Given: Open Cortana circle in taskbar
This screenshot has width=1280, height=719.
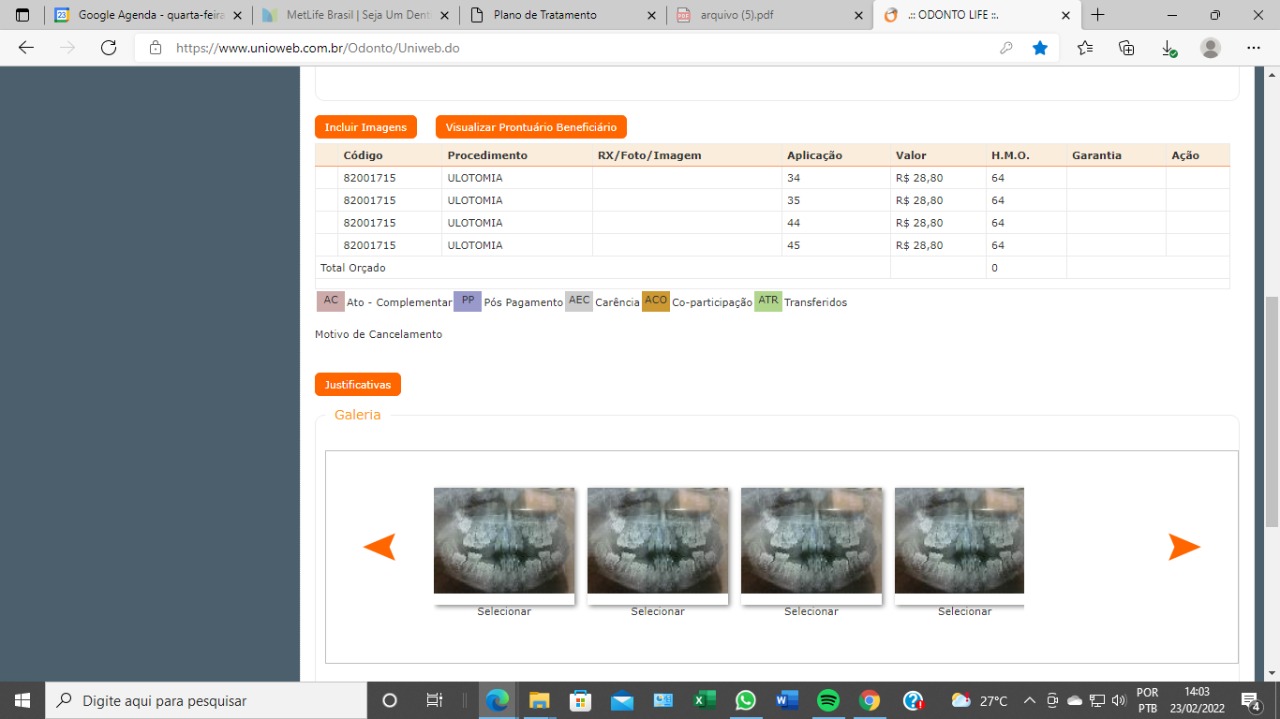Looking at the screenshot, I should [390, 700].
